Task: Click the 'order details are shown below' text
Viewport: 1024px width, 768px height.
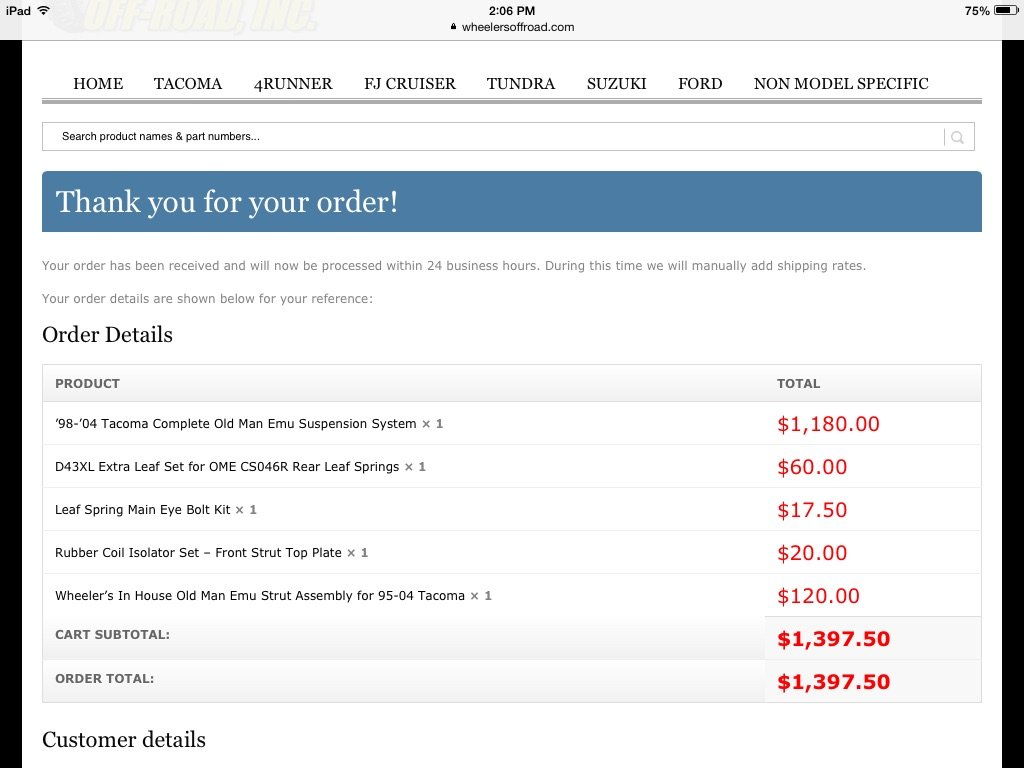Action: point(207,298)
